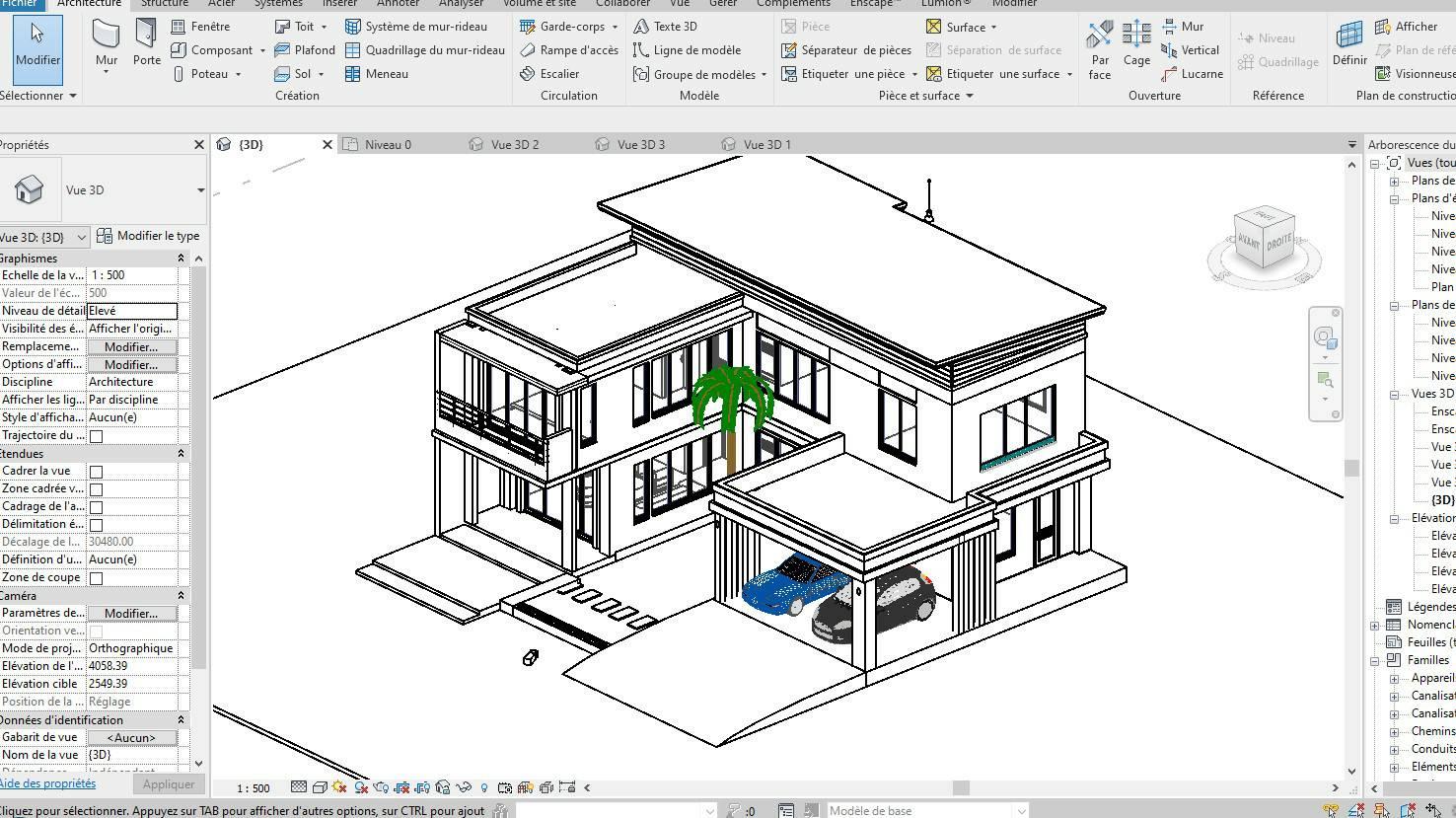Close the Propriétés panel
This screenshot has height=818, width=1456.
(198, 145)
